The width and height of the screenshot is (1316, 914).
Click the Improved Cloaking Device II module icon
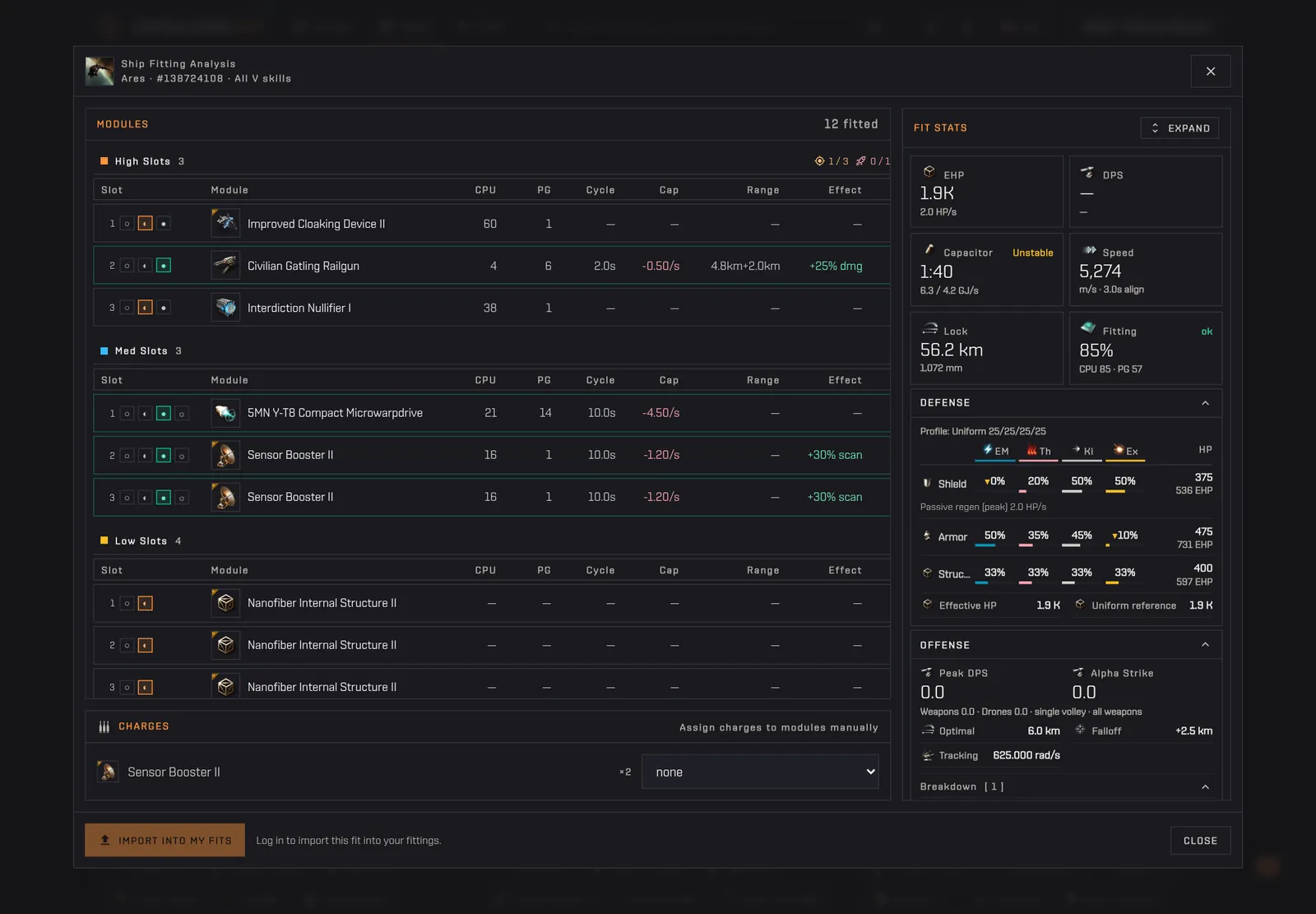(x=225, y=224)
